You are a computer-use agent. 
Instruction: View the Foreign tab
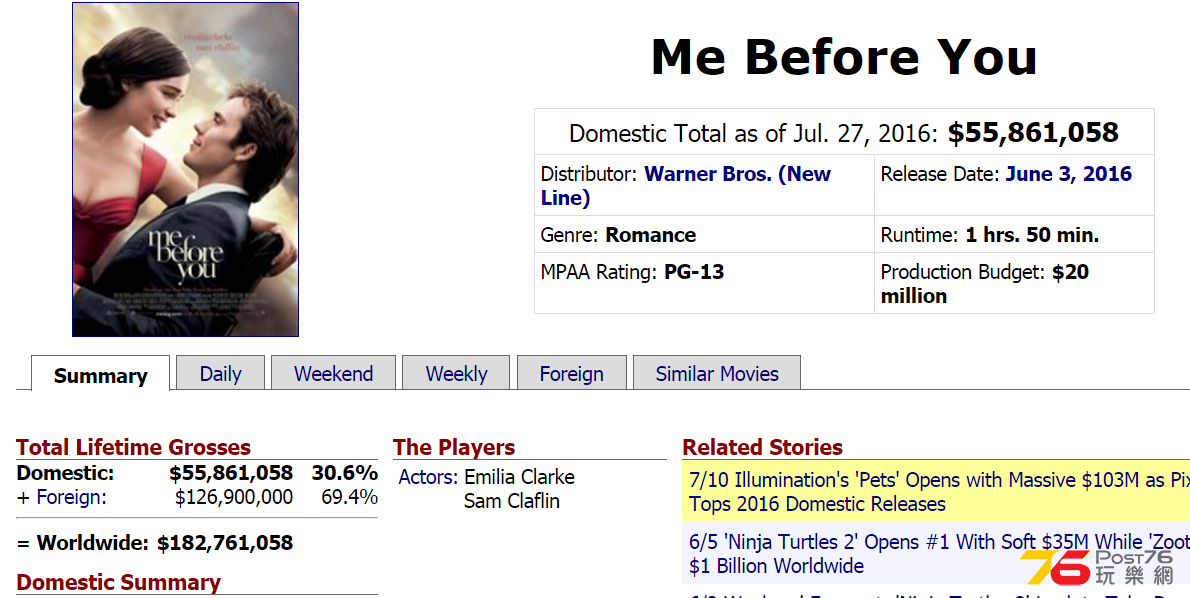pyautogui.click(x=571, y=373)
